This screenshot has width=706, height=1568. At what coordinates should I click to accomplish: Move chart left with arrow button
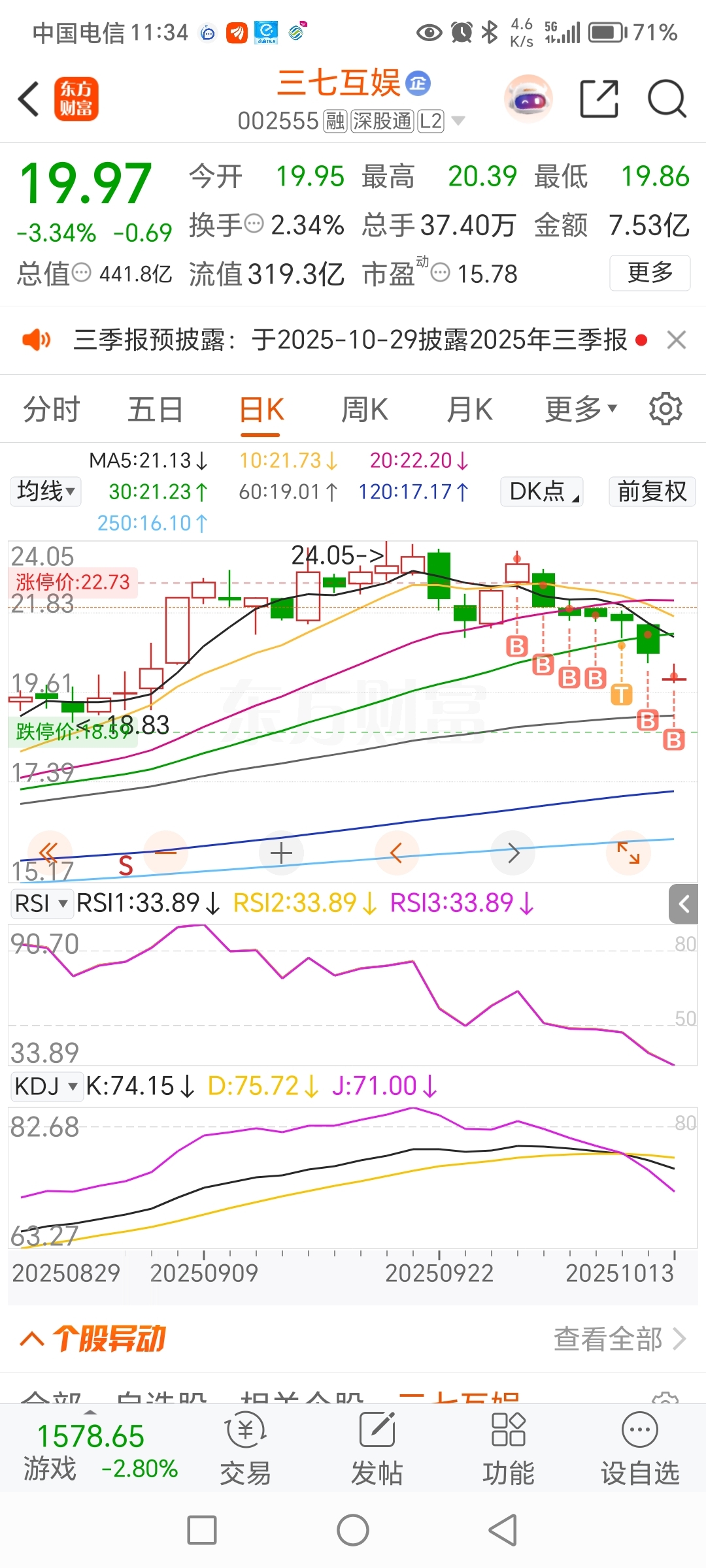click(396, 853)
